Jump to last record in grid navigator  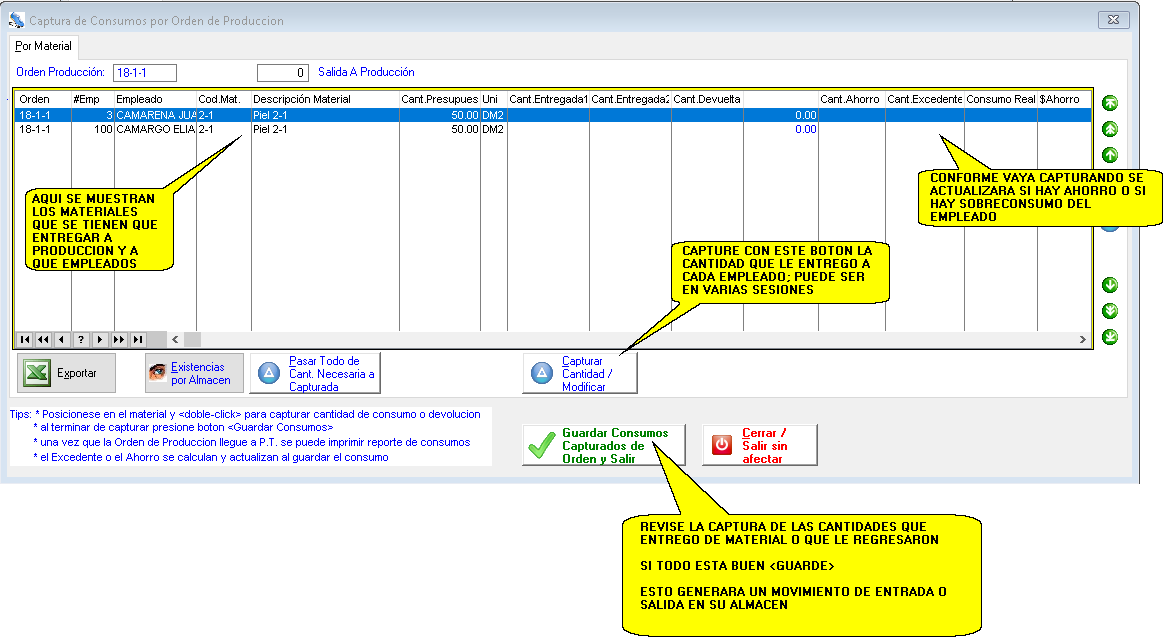[138, 339]
